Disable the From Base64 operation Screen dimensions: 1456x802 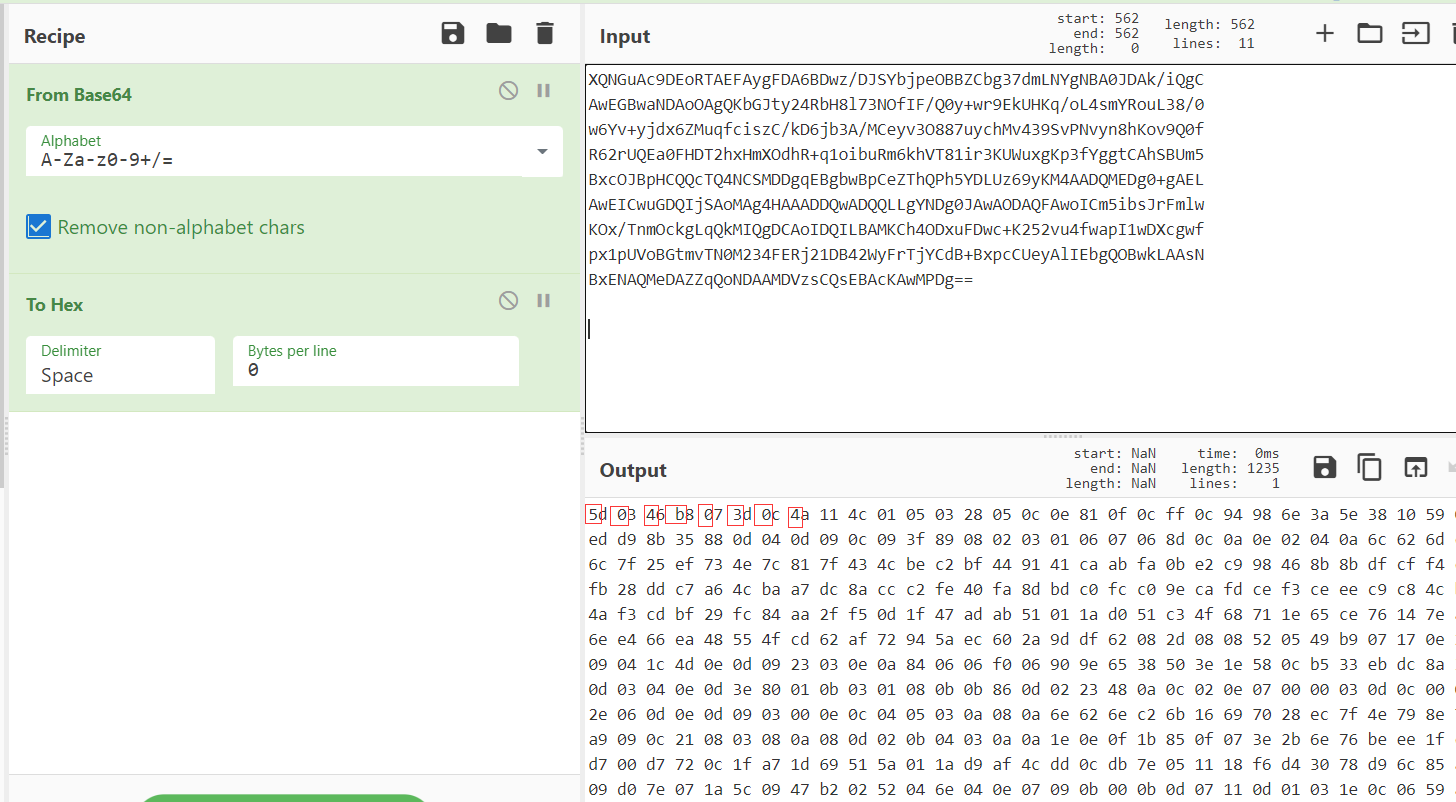tap(507, 90)
